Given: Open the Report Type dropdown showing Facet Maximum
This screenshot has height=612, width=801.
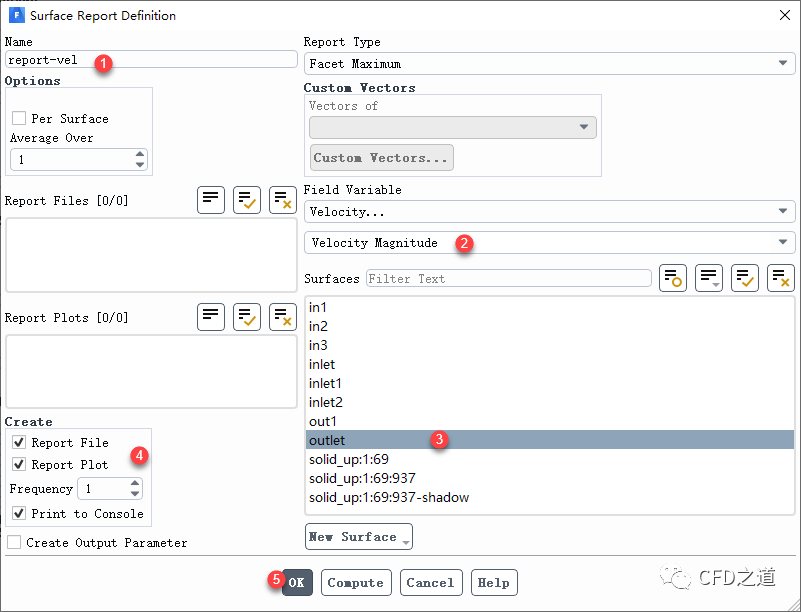Looking at the screenshot, I should coord(549,63).
